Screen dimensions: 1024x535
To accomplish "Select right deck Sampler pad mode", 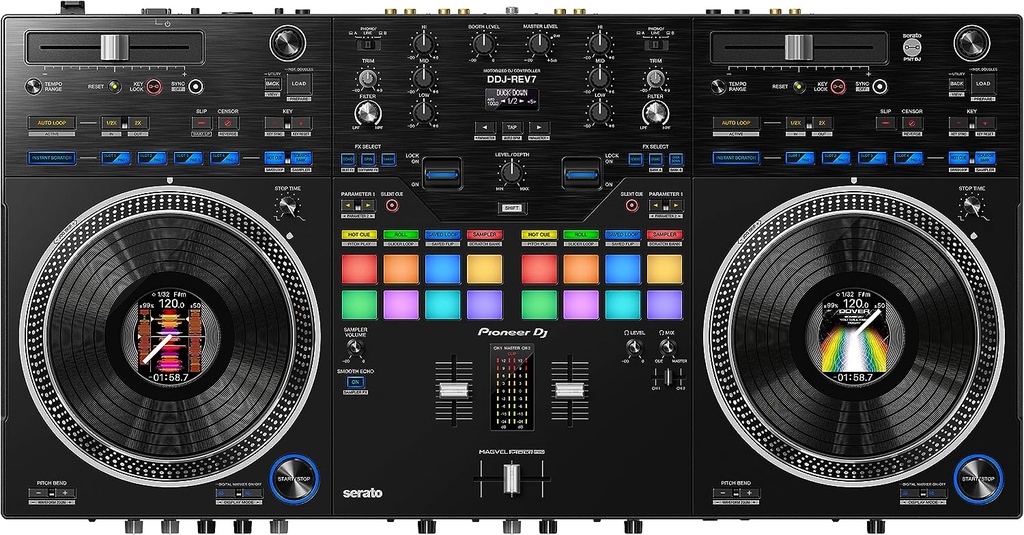I will coord(664,235).
